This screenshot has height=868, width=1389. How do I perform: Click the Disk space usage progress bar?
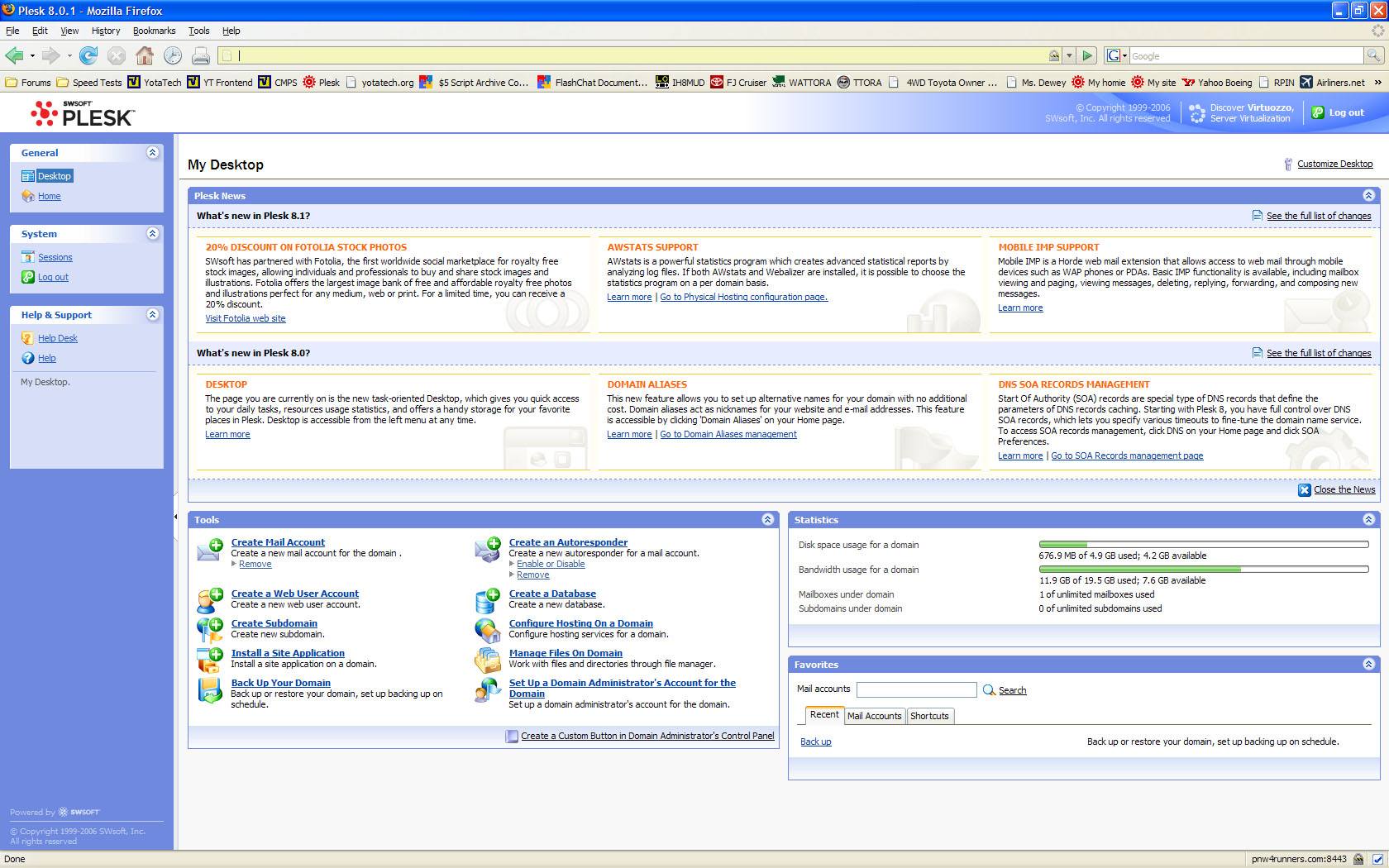pyautogui.click(x=1204, y=545)
